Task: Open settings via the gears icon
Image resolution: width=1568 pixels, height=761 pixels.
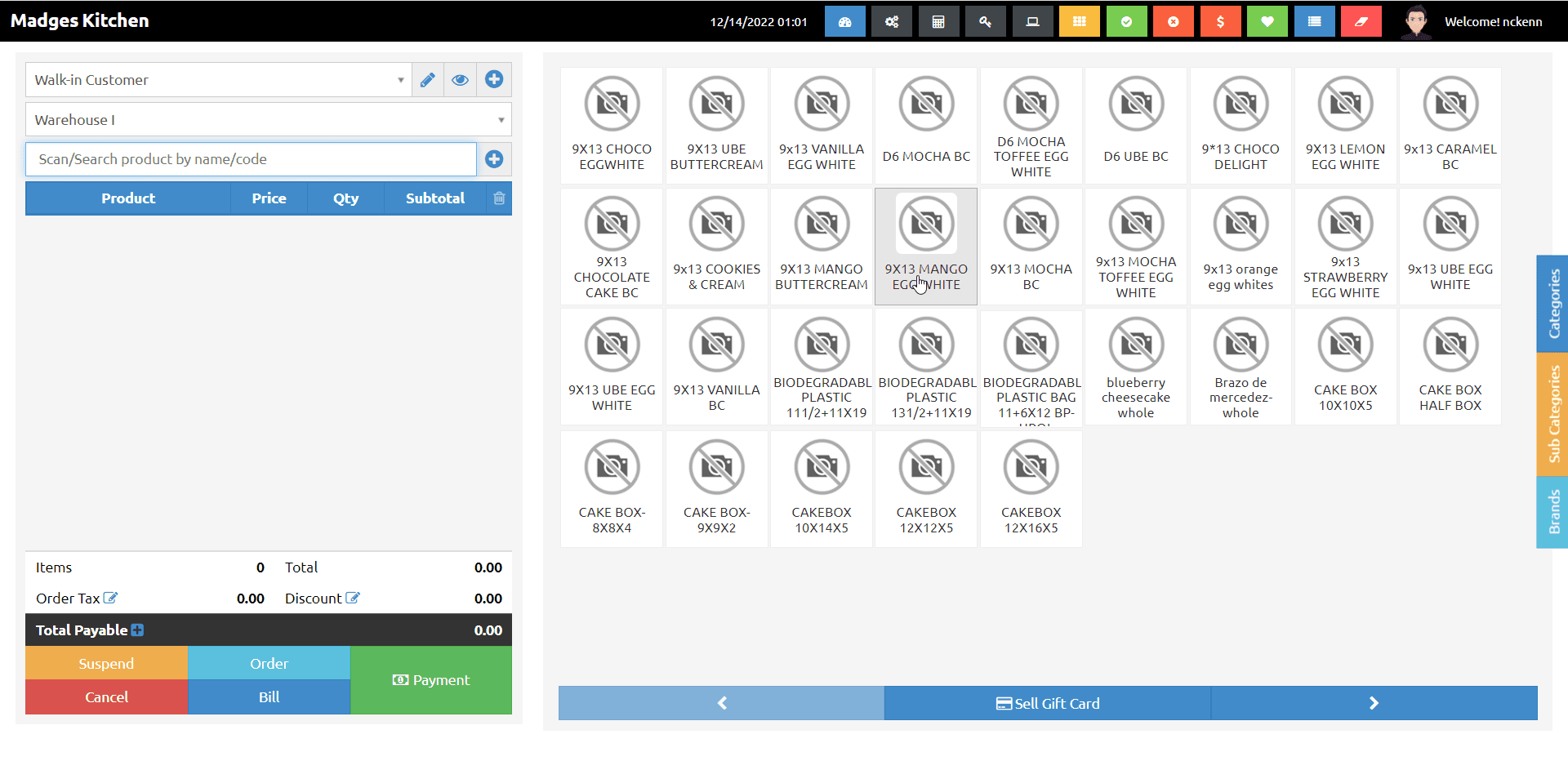Action: click(x=892, y=21)
